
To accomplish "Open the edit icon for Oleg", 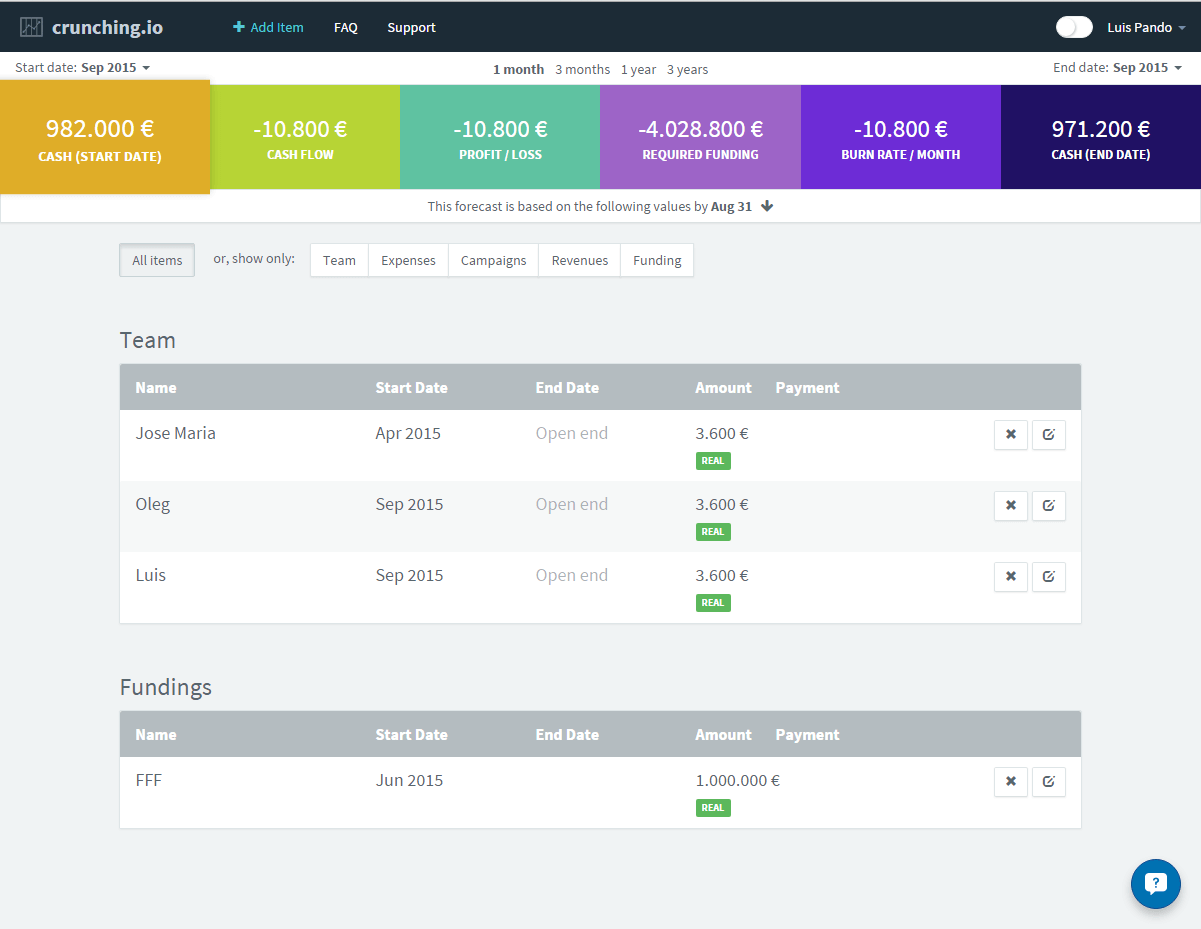I will 1048,506.
